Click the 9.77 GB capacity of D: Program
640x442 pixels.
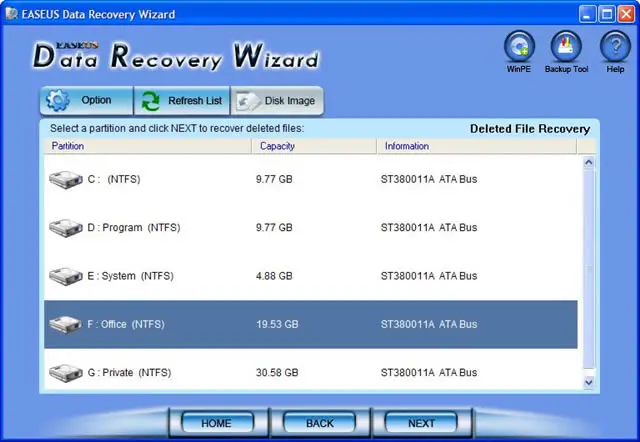tap(274, 227)
